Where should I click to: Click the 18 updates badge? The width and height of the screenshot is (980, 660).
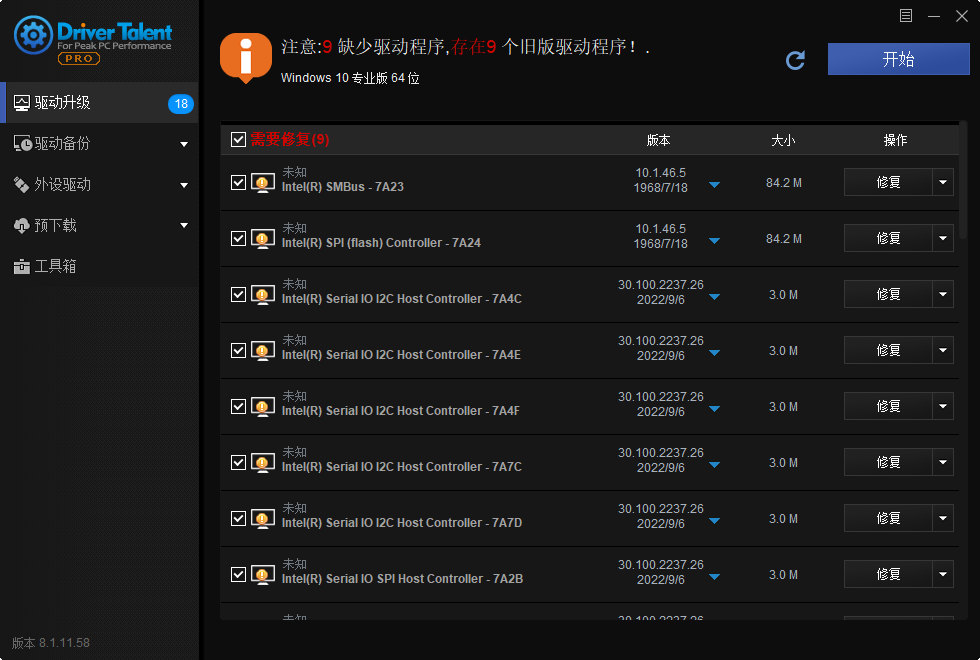(181, 104)
